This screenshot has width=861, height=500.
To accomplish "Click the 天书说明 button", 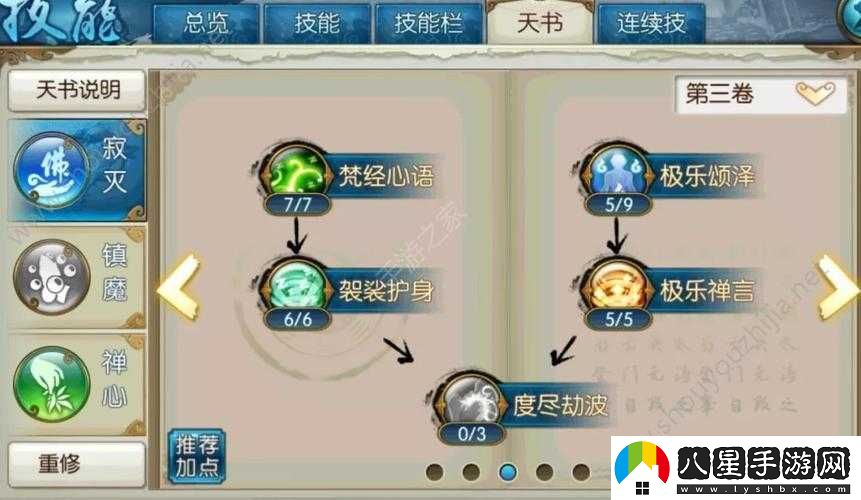I will click(77, 90).
